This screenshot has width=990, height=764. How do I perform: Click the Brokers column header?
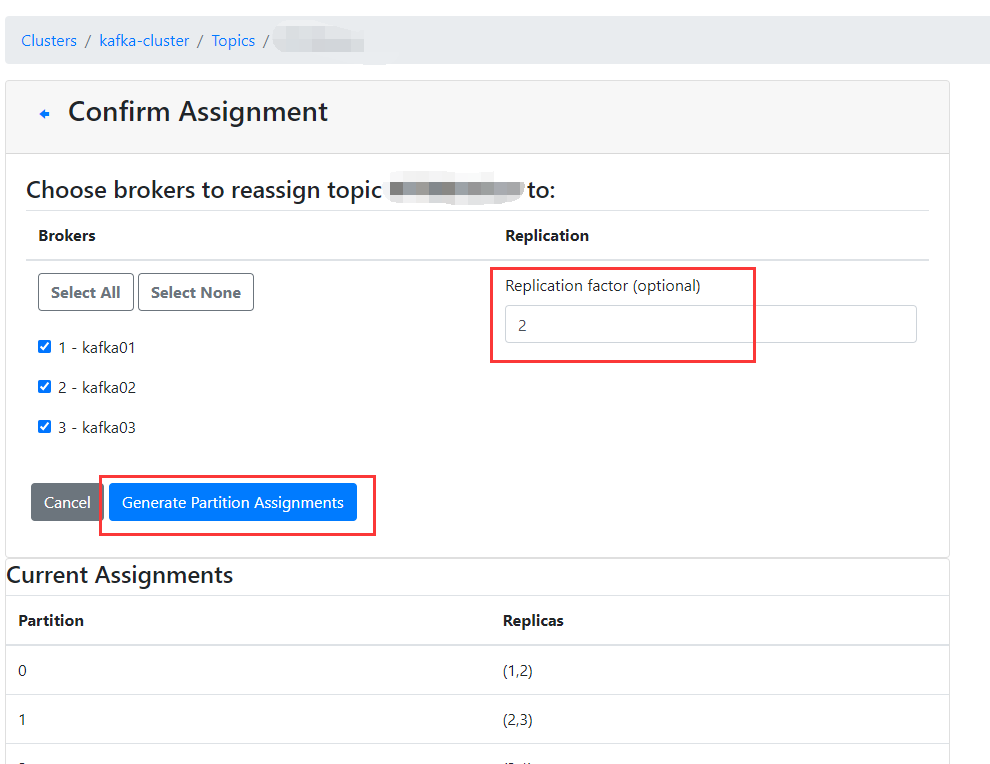point(66,235)
